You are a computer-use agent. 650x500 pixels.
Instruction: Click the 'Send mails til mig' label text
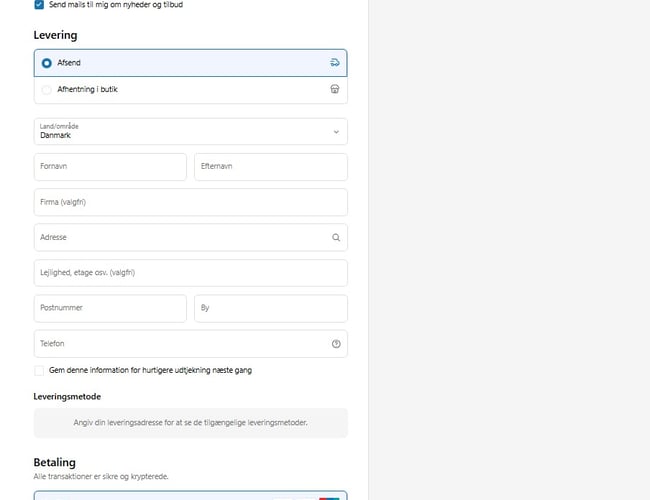pos(115,5)
